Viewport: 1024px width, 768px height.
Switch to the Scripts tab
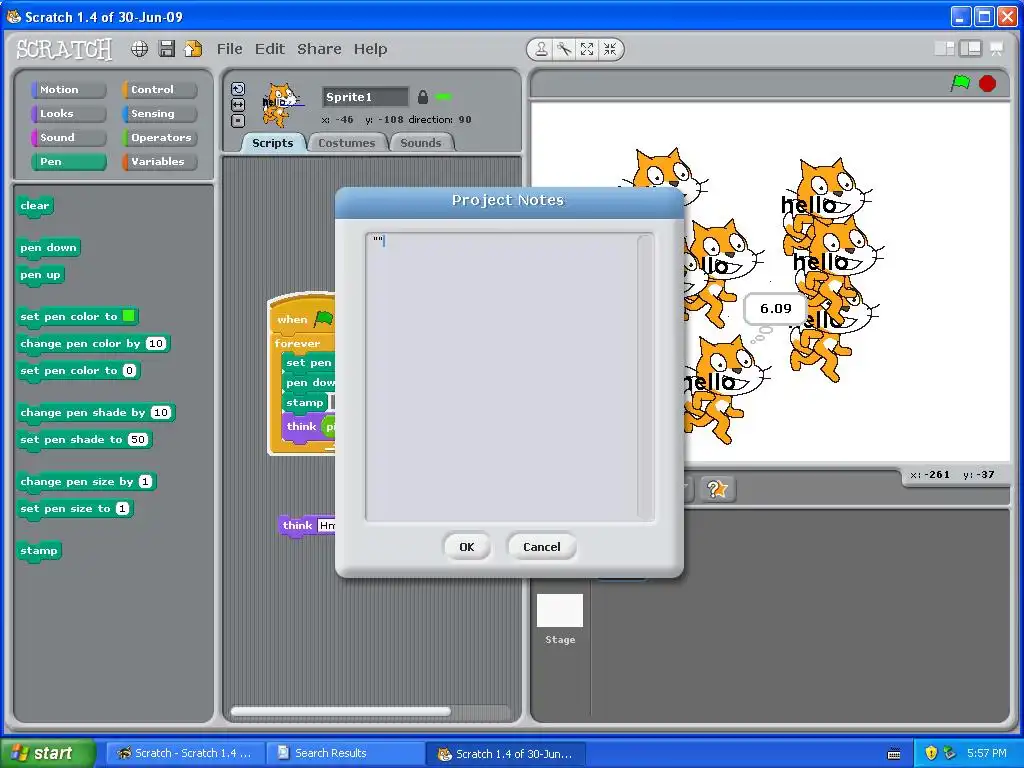272,143
